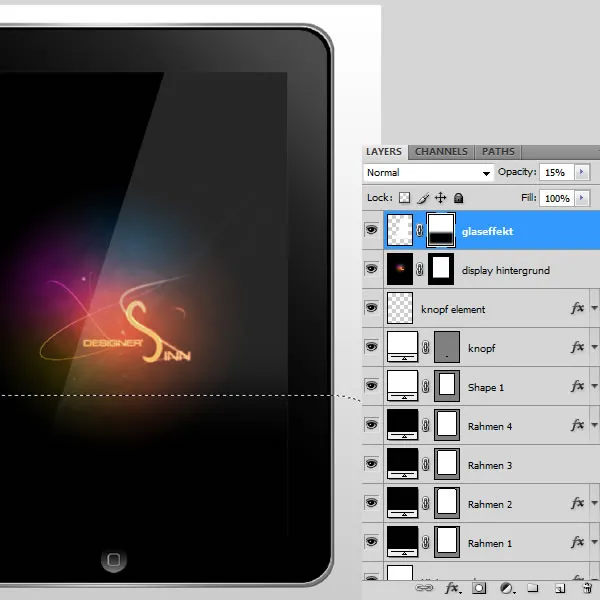This screenshot has width=600, height=600.
Task: Click the knopf layer vector mask thumbnail
Action: tap(447, 347)
